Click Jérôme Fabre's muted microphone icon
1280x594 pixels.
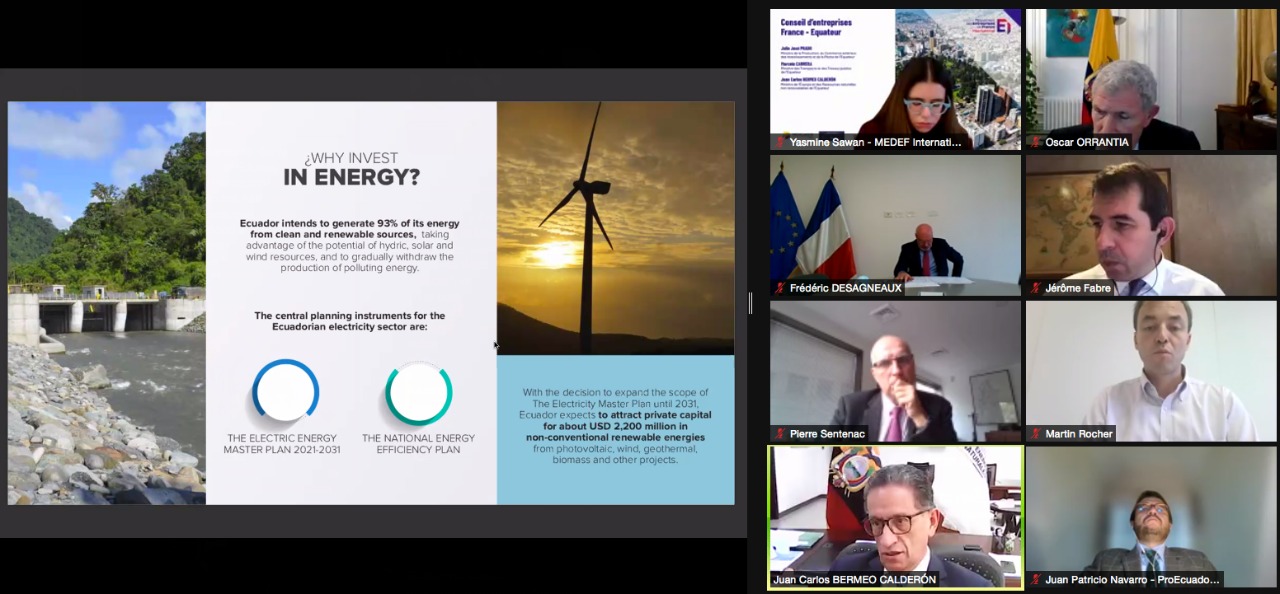1036,288
